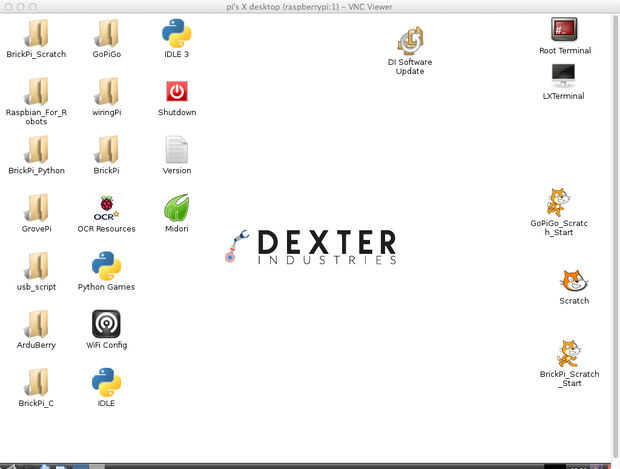Open the BrickPi folder
The height and width of the screenshot is (469, 620).
106,150
